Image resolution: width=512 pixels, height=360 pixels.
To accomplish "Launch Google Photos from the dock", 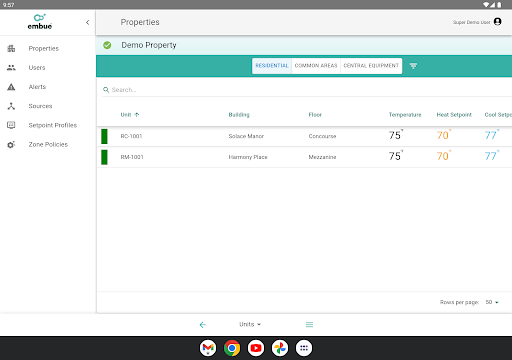I will click(280, 348).
